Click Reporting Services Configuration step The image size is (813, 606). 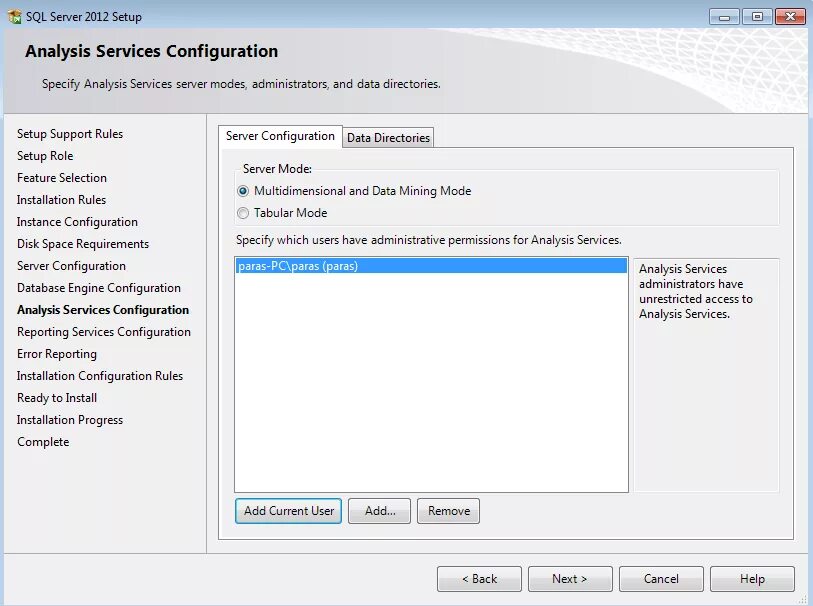click(104, 332)
